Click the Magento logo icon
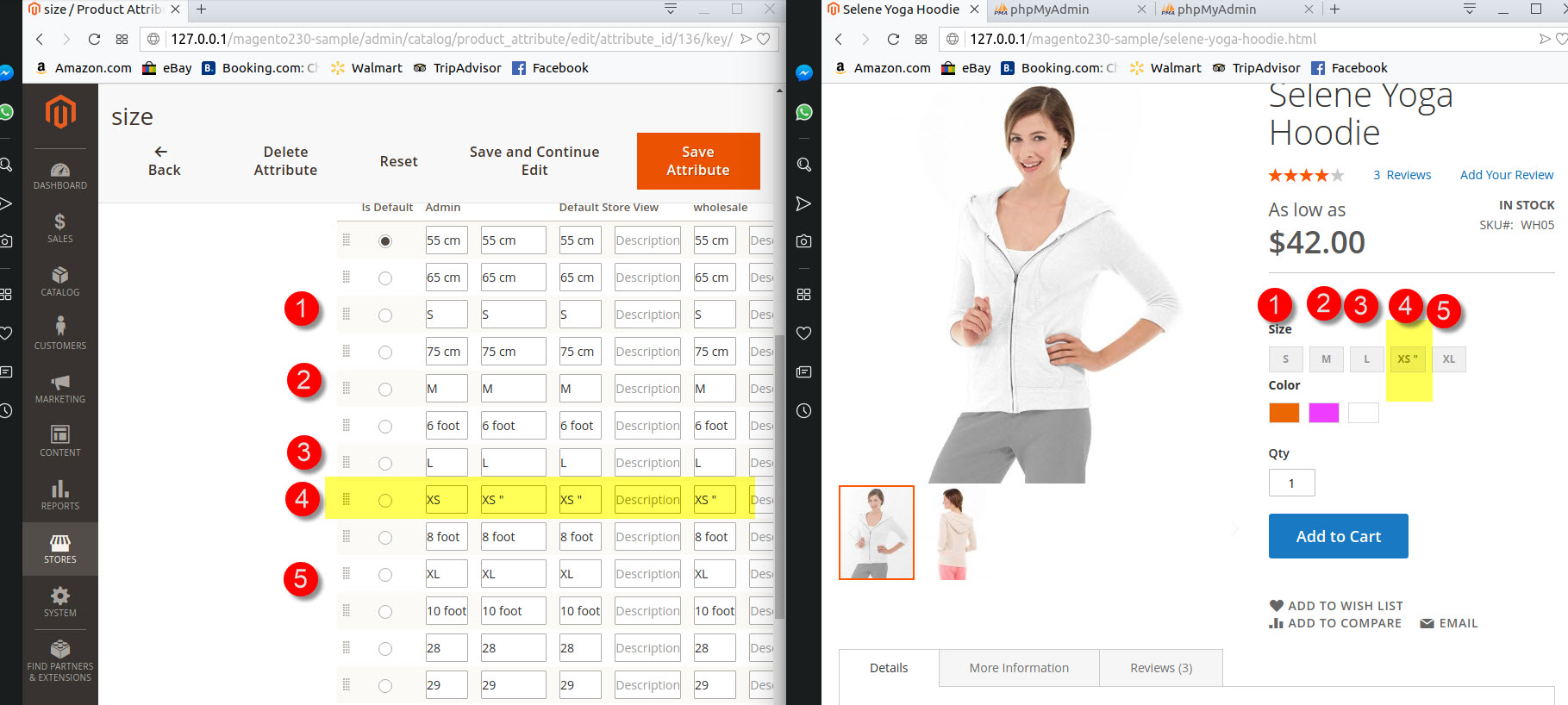1568x705 pixels. (x=60, y=112)
